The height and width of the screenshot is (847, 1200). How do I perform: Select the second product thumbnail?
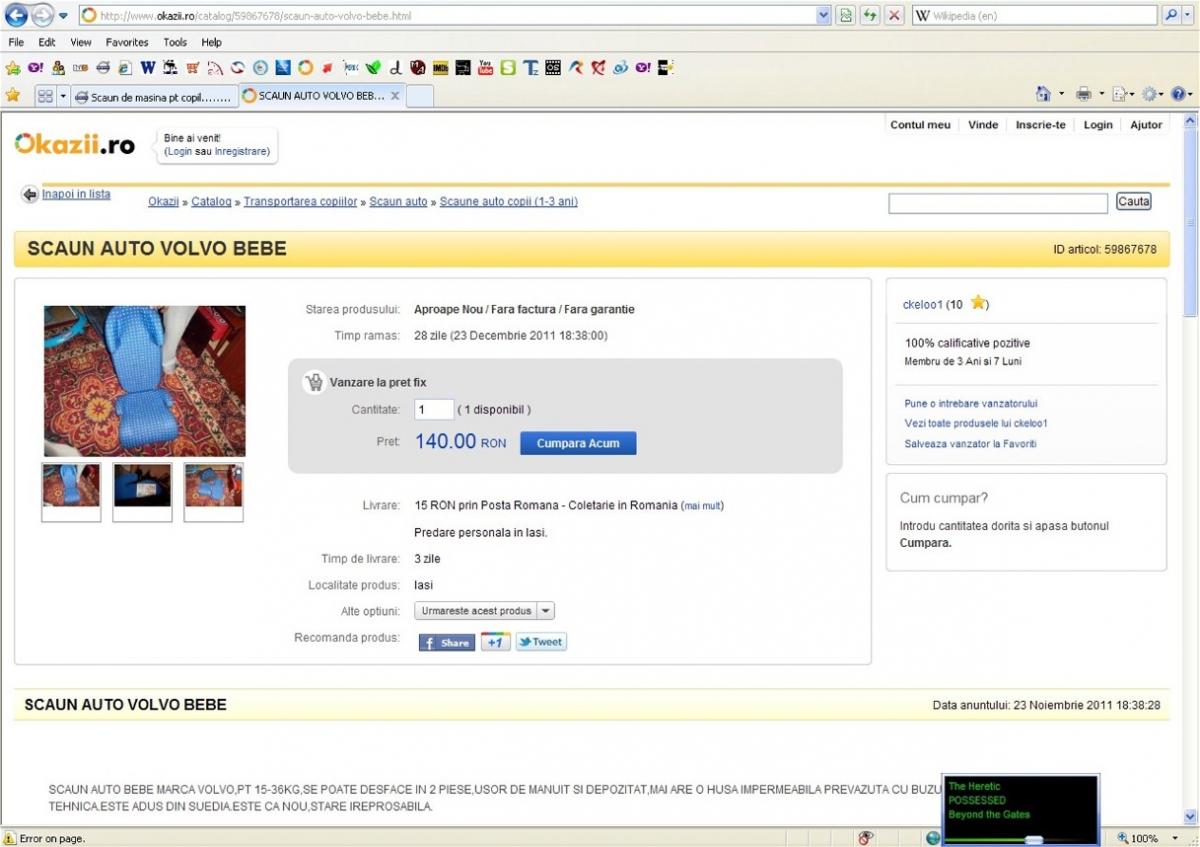(142, 491)
